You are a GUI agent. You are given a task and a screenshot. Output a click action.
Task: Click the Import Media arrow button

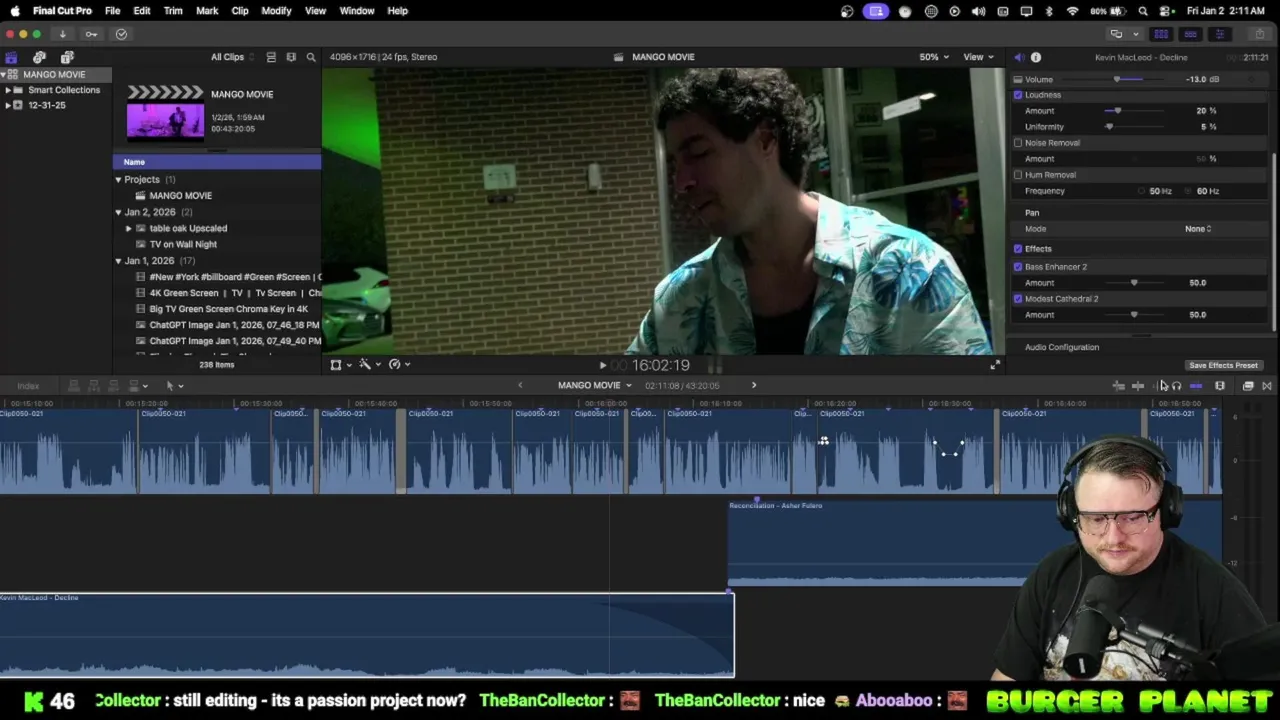pos(62,34)
